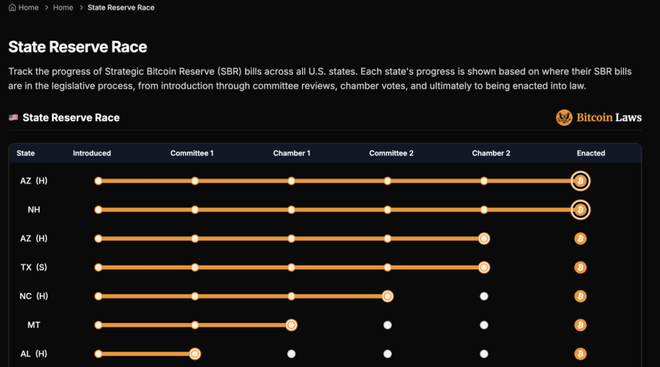Click the home icon in breadcrumb
Screen dimensions: 660x367
point(12,8)
